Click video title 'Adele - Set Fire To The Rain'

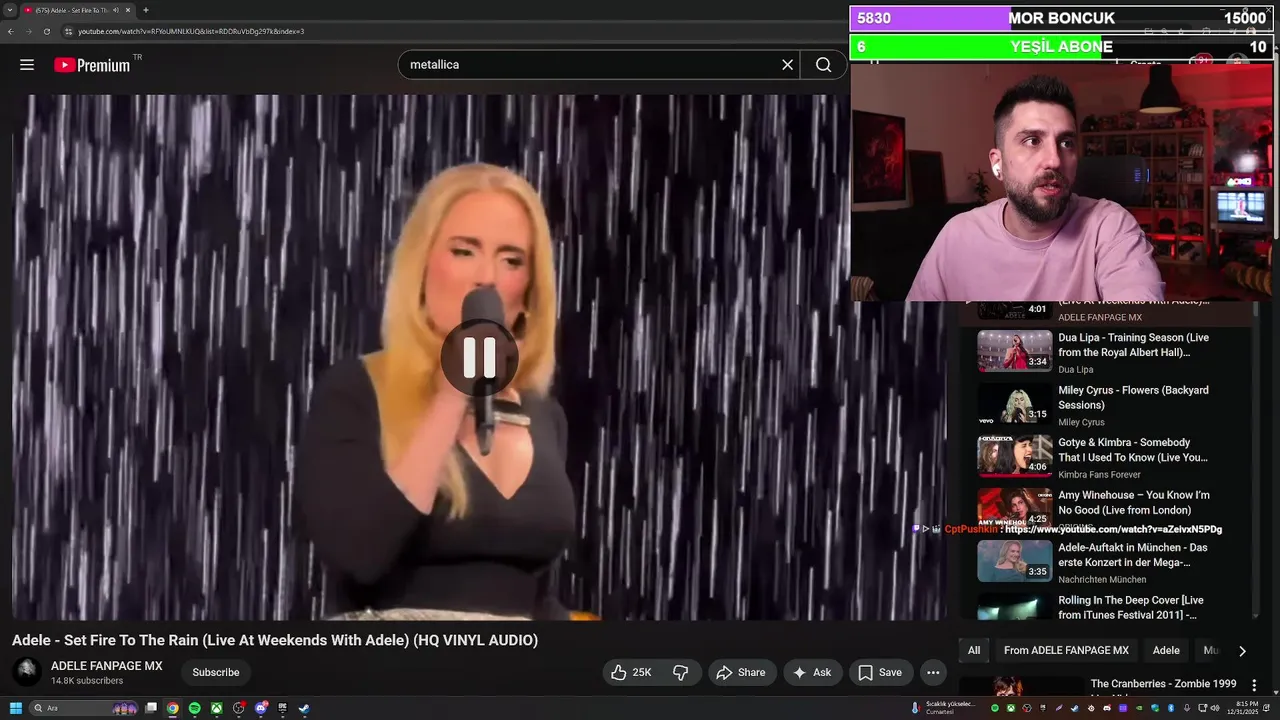point(275,641)
